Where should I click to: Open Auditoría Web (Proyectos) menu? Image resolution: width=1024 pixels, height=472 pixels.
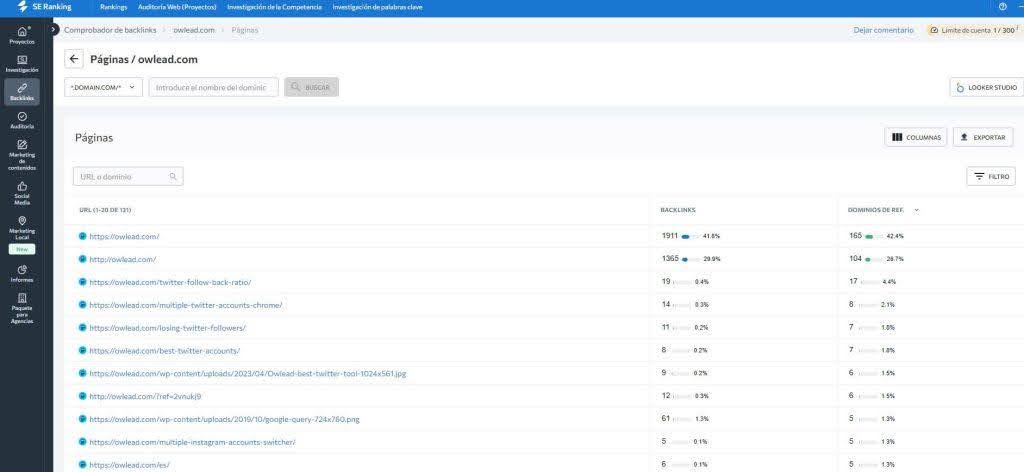tap(177, 7)
